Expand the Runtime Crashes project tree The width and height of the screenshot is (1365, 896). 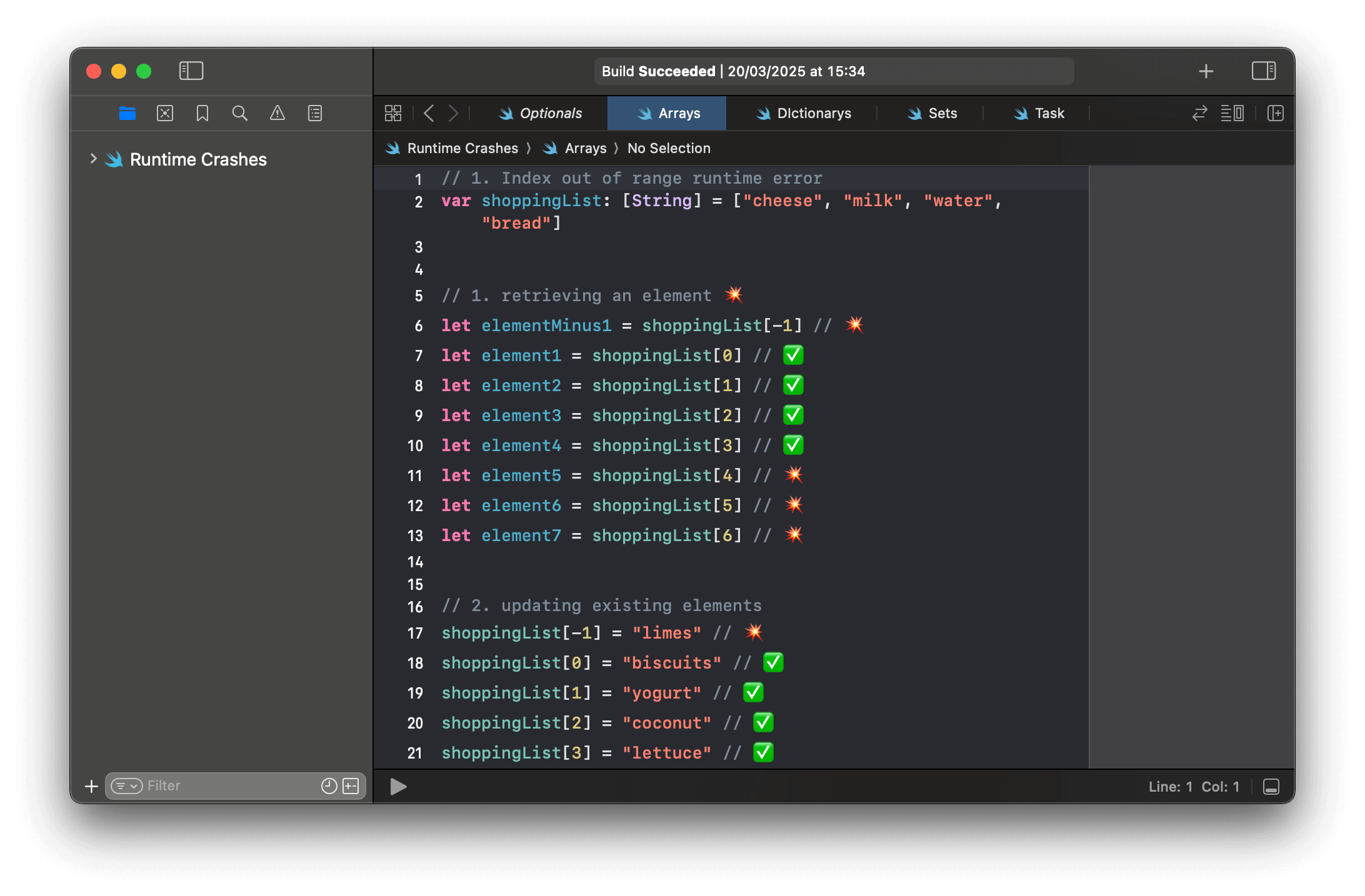[93, 159]
